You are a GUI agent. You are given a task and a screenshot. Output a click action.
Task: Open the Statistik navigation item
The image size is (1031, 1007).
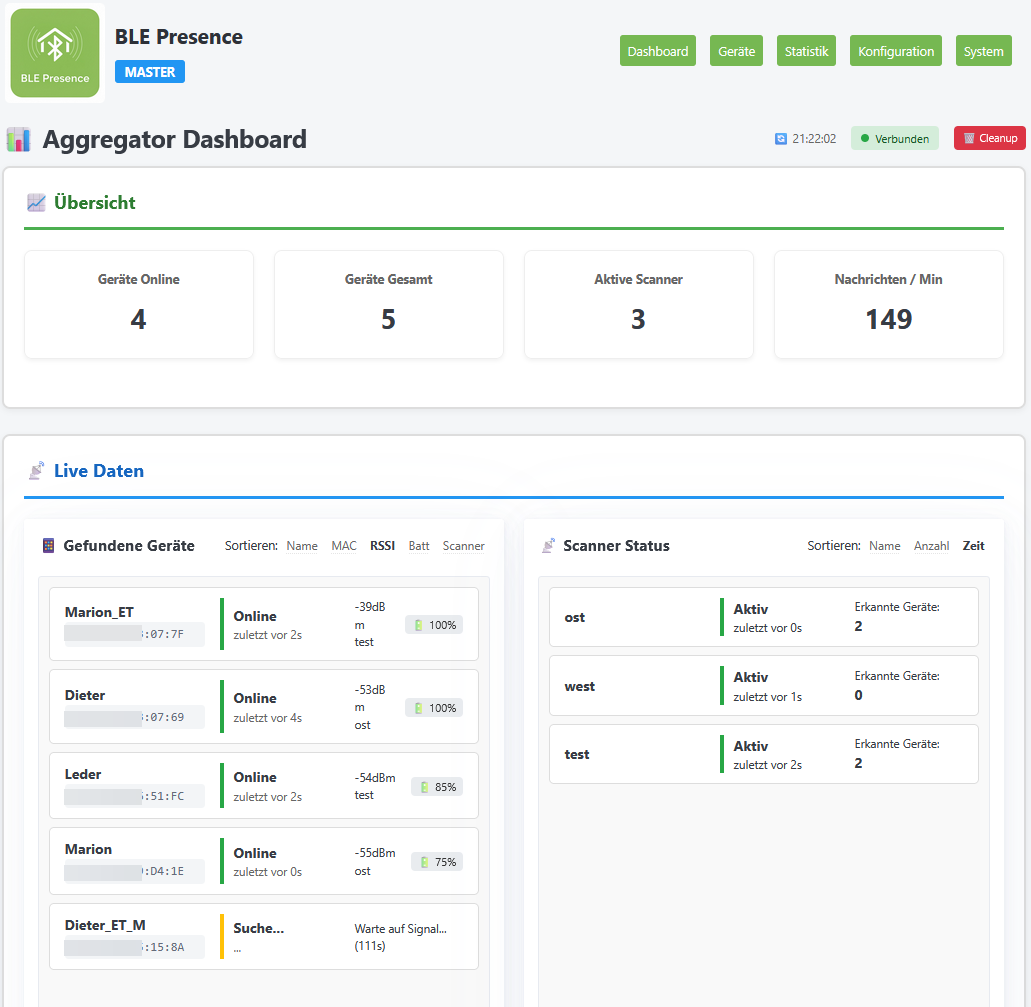click(x=806, y=51)
